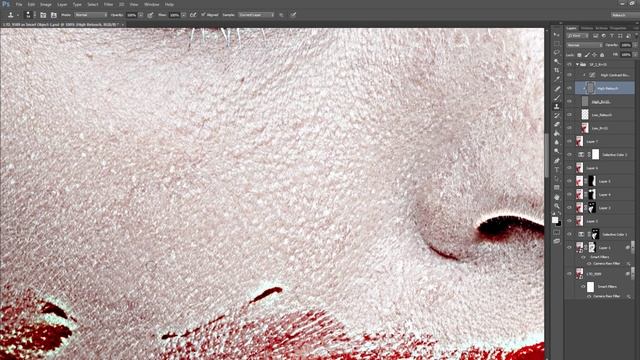Select the Clone Stamp tool
The height and width of the screenshot is (360, 640).
pos(557,107)
